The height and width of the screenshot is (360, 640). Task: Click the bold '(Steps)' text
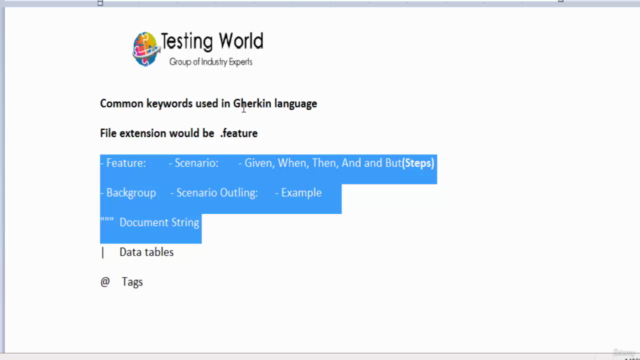(x=418, y=163)
